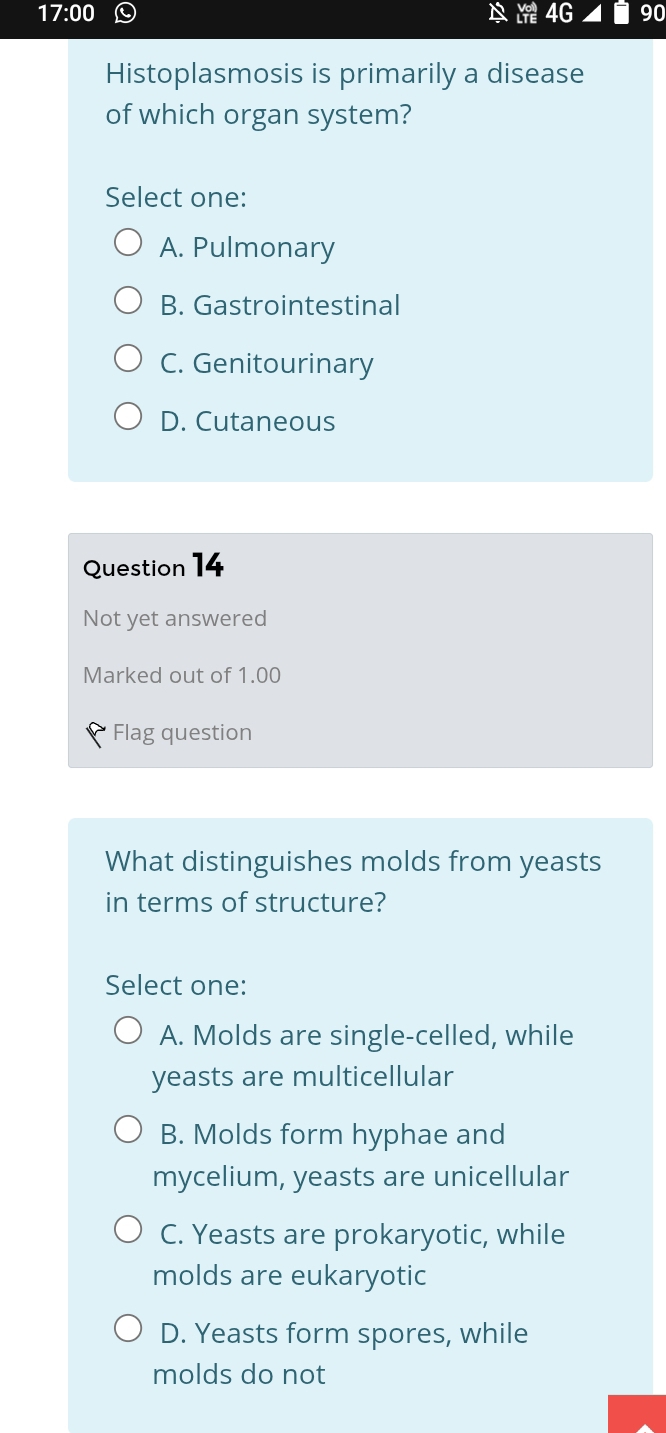Tap the VoLTE indicator icon
Image resolution: width=666 pixels, height=1433 pixels.
[527, 13]
